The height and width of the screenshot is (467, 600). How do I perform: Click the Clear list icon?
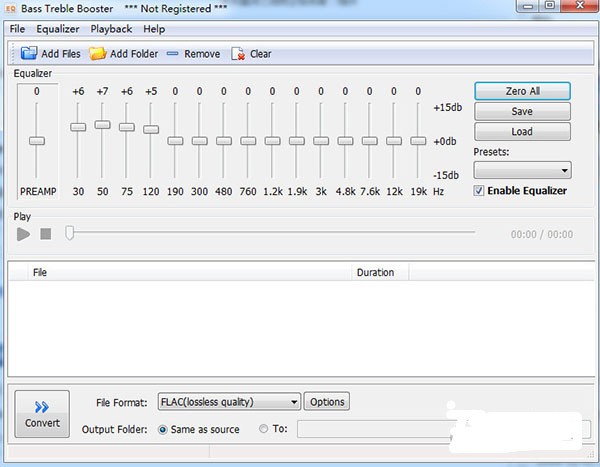tap(238, 54)
